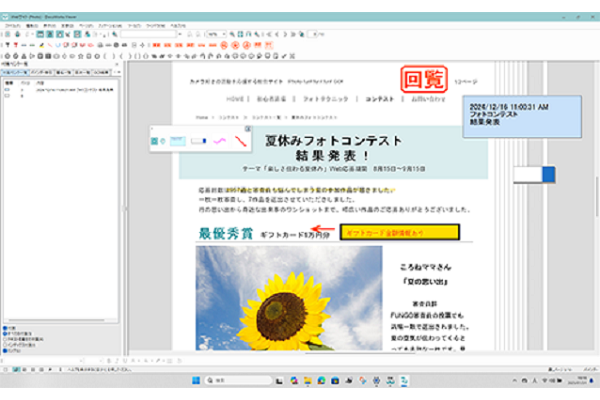Screen dimensions: 600x400
Task: Select the red diagonal line annotation tool
Action: pyautogui.click(x=240, y=142)
